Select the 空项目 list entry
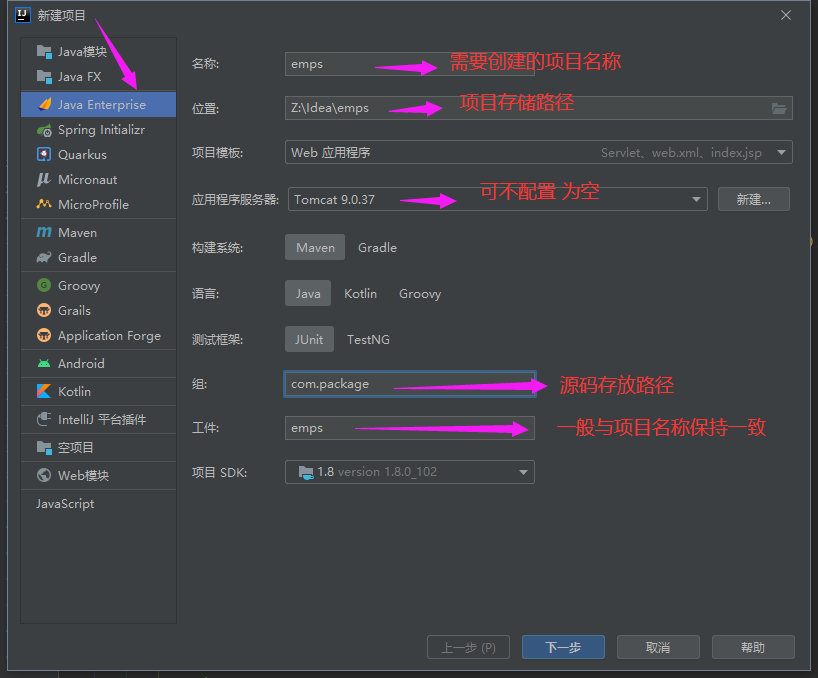Screen dimensions: 818x678 (x=99, y=447)
